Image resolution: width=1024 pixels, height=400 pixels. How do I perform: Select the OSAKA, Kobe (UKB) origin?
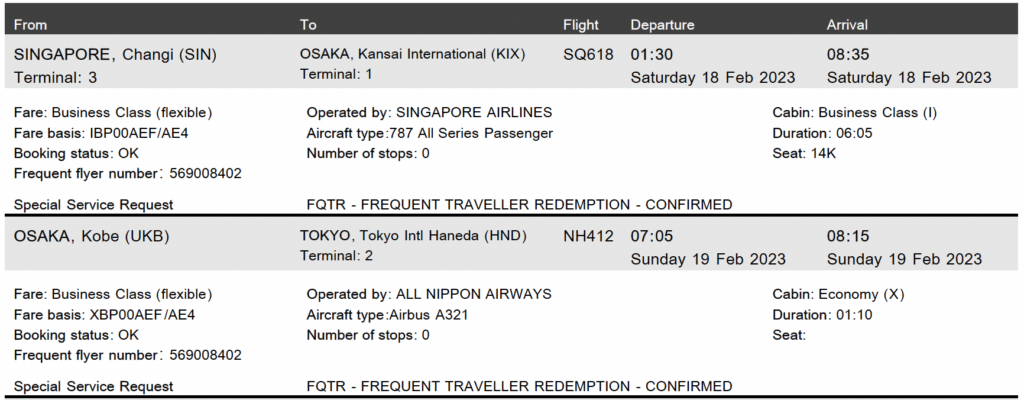point(92,237)
